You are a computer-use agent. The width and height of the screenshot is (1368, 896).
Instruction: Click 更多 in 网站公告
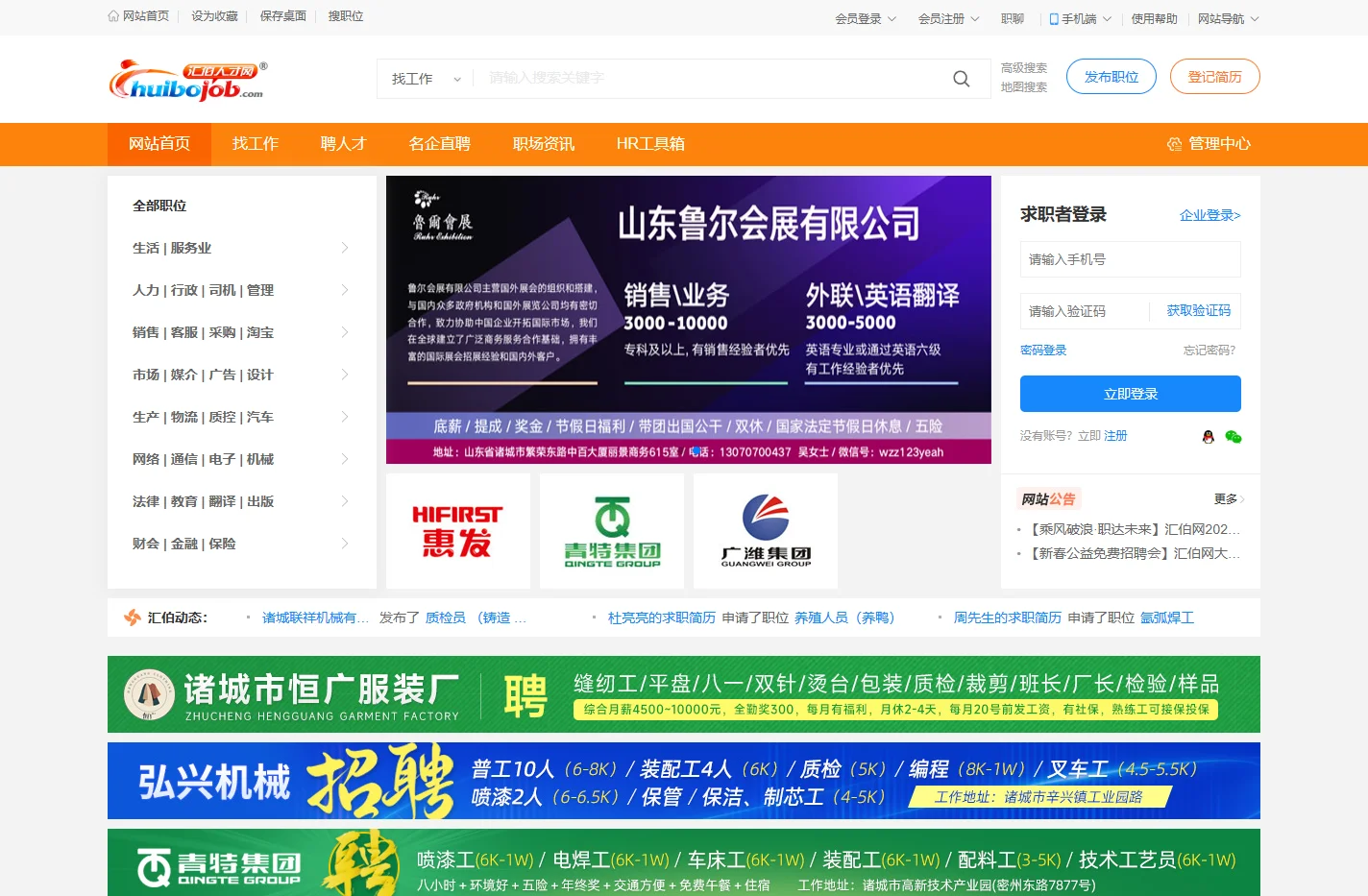click(1230, 499)
